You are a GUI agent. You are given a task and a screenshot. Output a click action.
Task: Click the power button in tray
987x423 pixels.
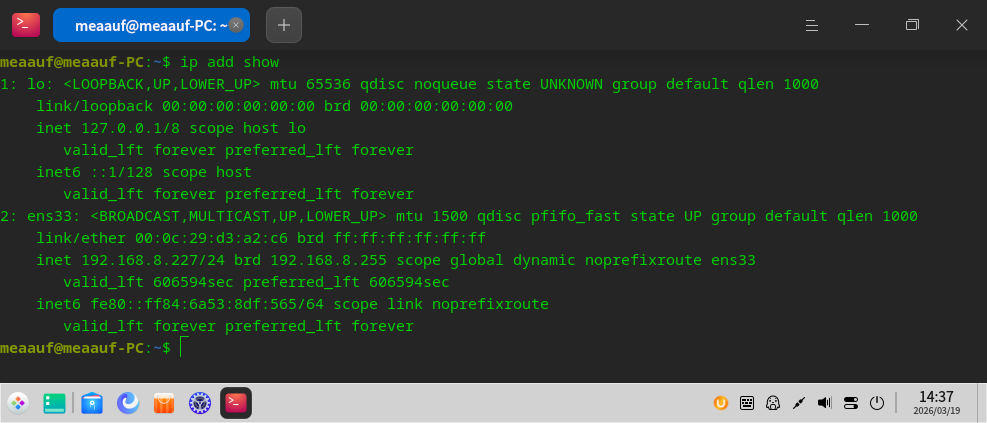point(876,403)
